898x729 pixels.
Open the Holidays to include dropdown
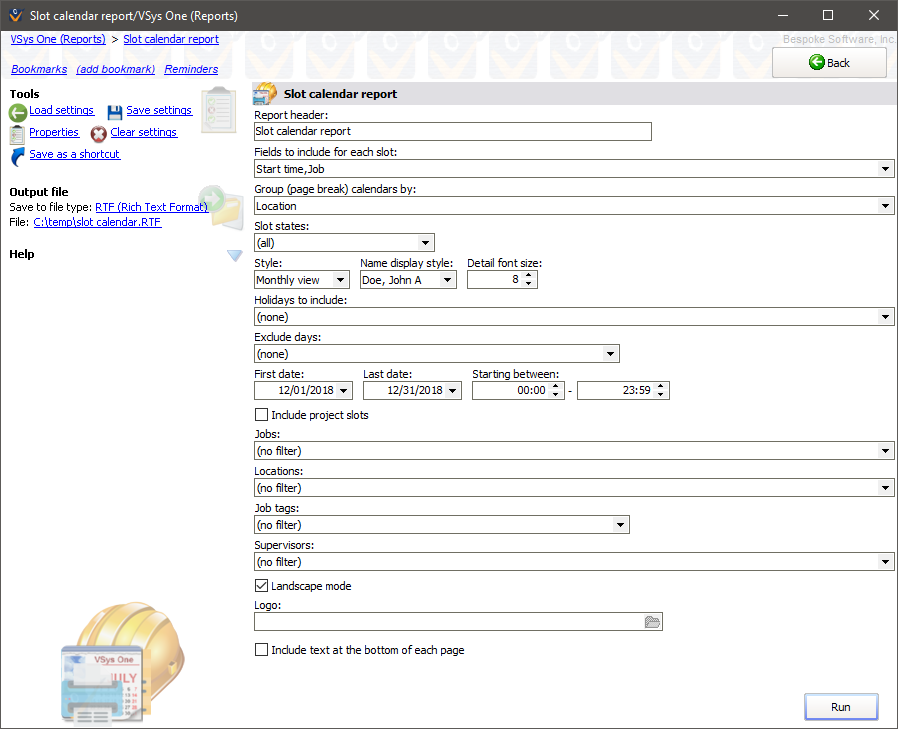(884, 316)
